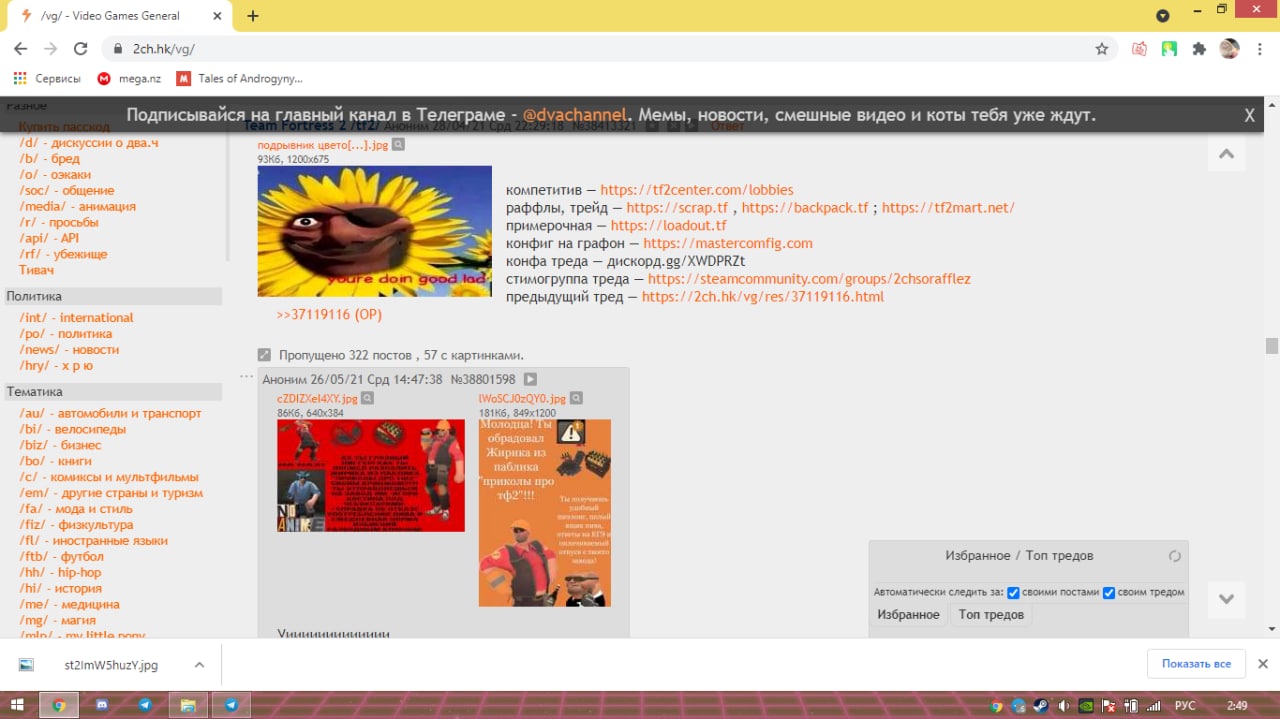This screenshot has width=1280, height=719.
Task: Click the search icon next to cZDIZXel4XY.jpg
Action: (x=367, y=398)
